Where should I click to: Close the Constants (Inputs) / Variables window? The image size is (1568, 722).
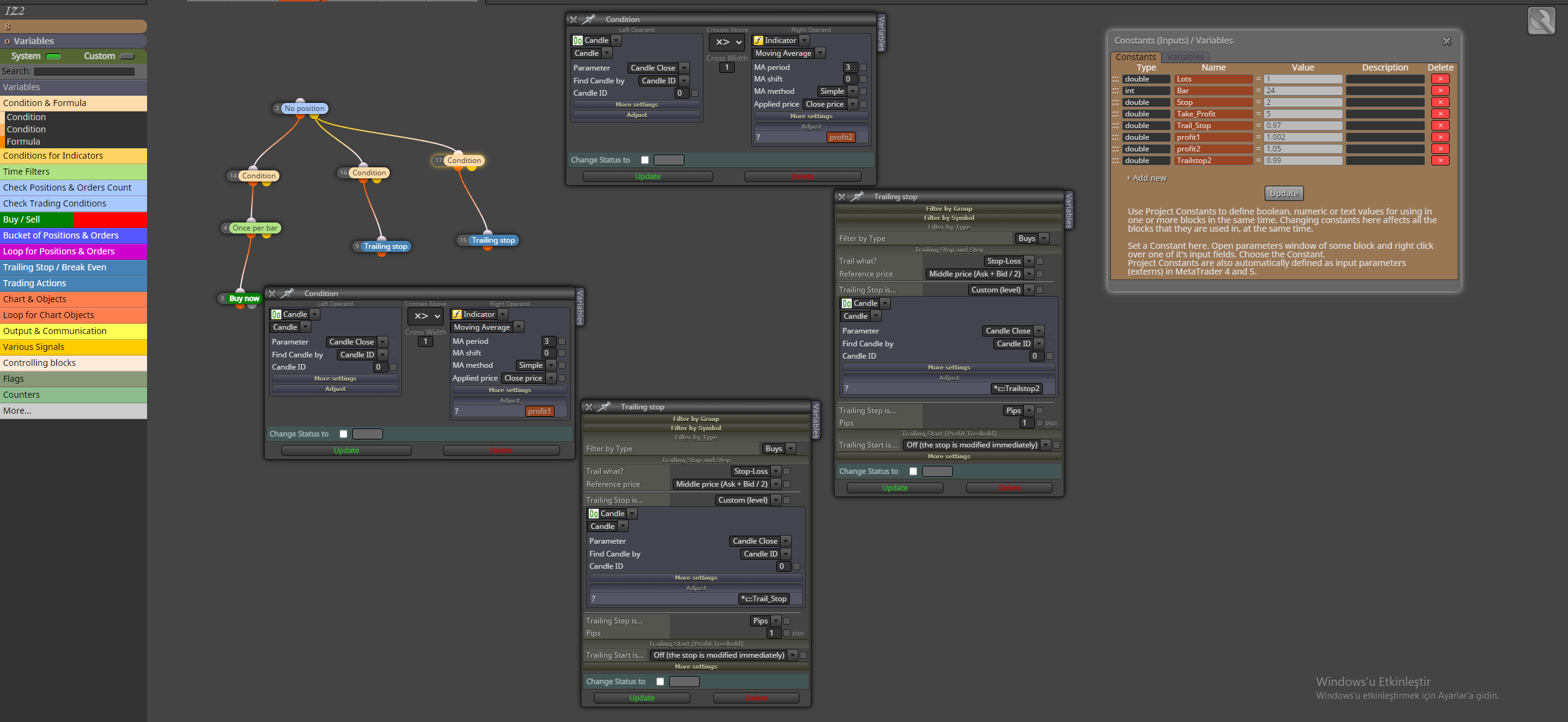[x=1447, y=41]
